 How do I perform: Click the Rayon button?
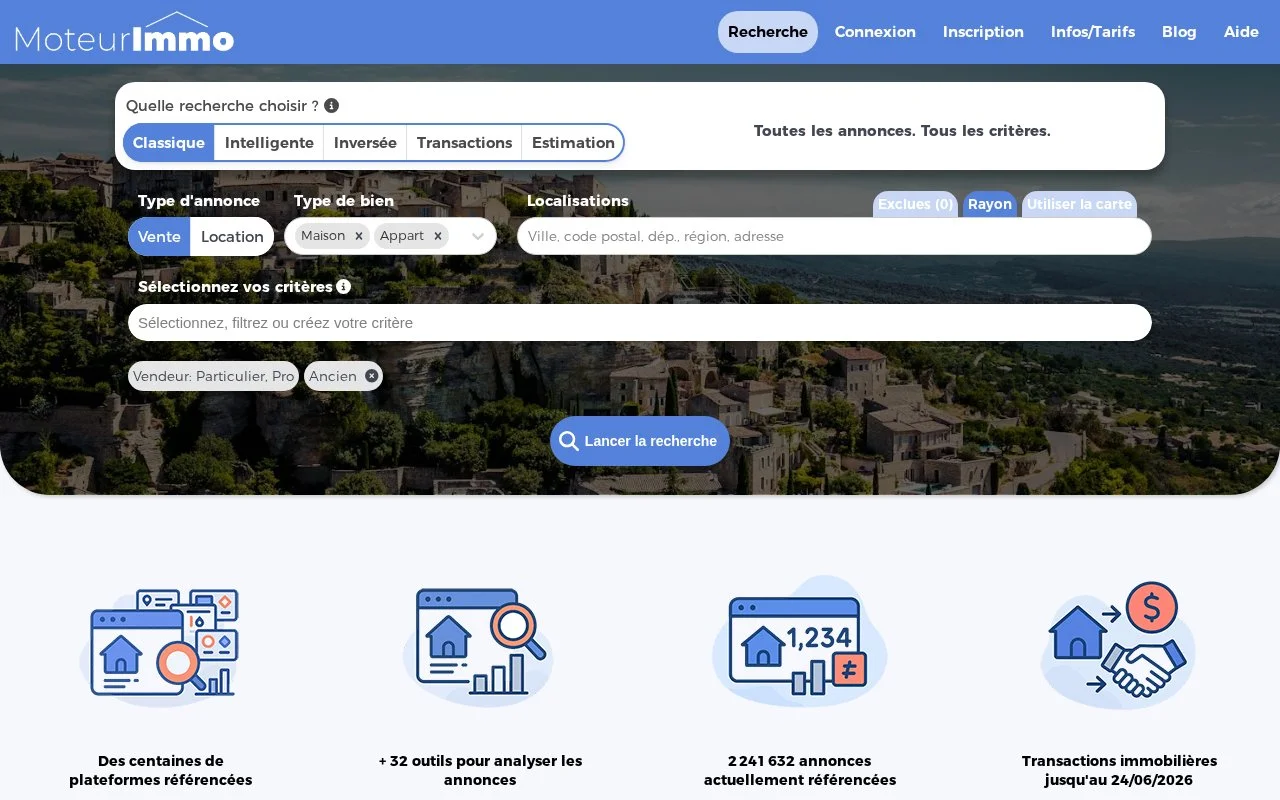[990, 204]
